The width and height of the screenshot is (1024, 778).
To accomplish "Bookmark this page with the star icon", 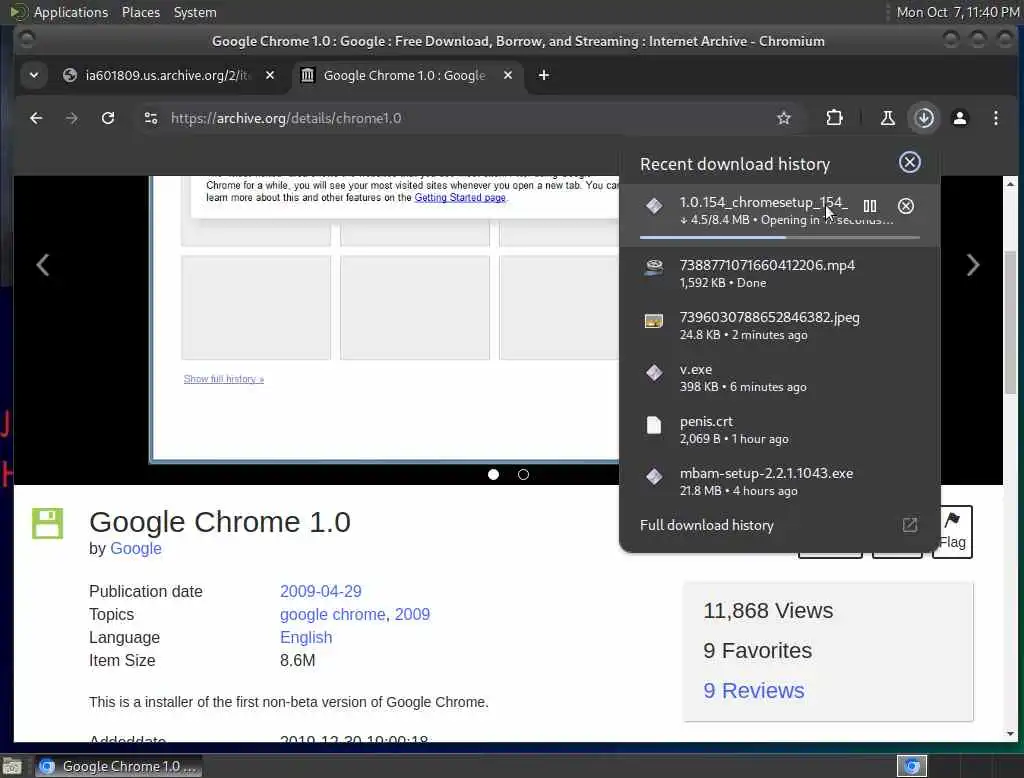I will pyautogui.click(x=784, y=118).
